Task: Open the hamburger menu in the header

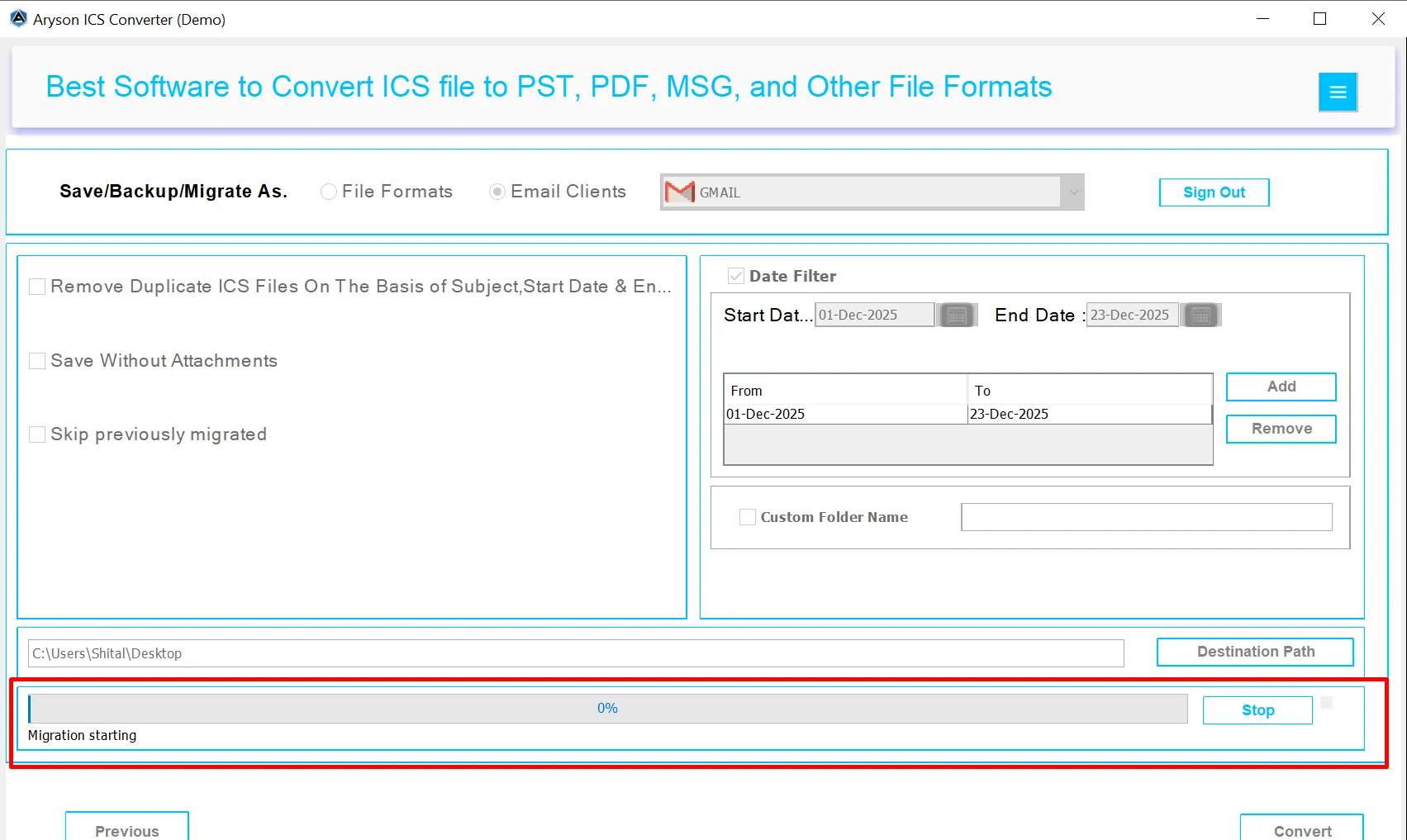Action: (x=1338, y=92)
